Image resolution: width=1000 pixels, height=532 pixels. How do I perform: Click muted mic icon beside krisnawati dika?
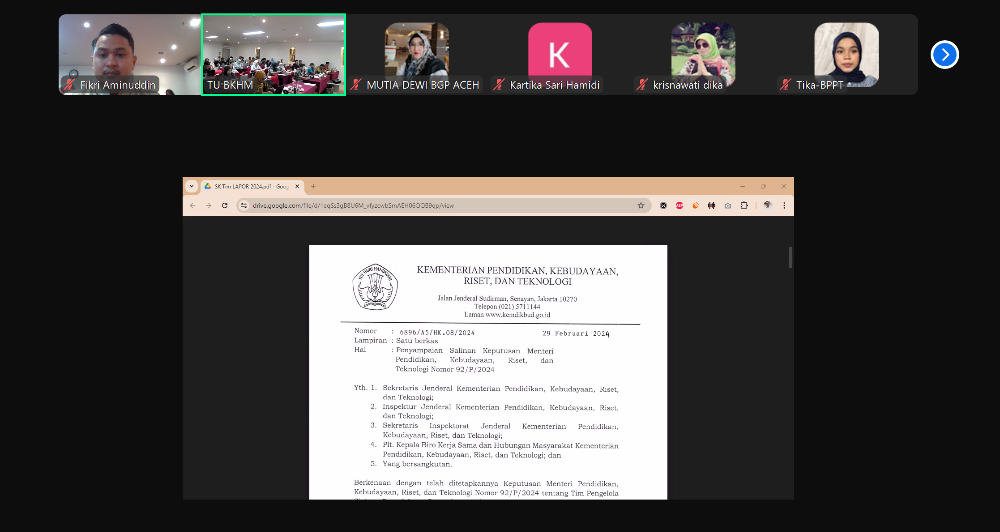click(643, 84)
